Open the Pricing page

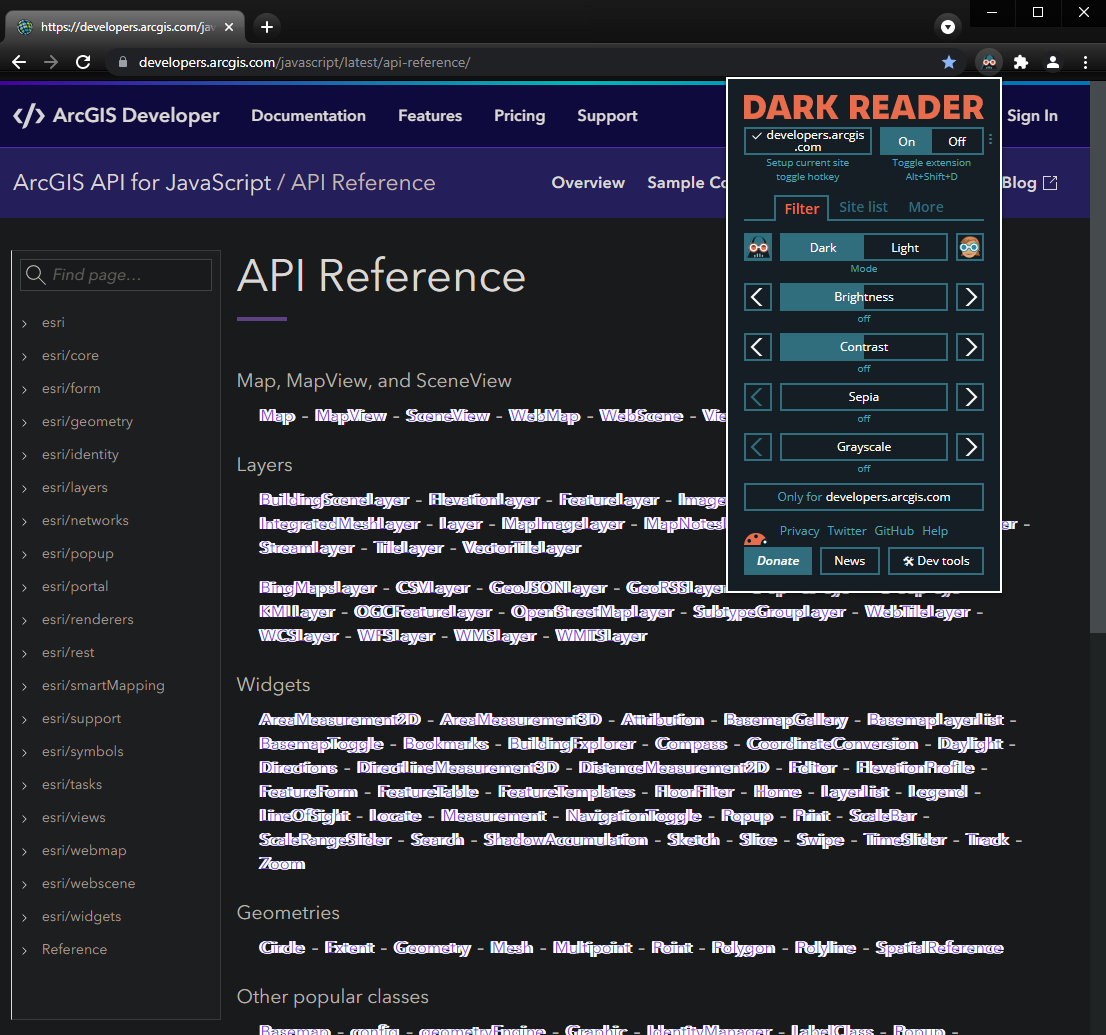point(519,116)
